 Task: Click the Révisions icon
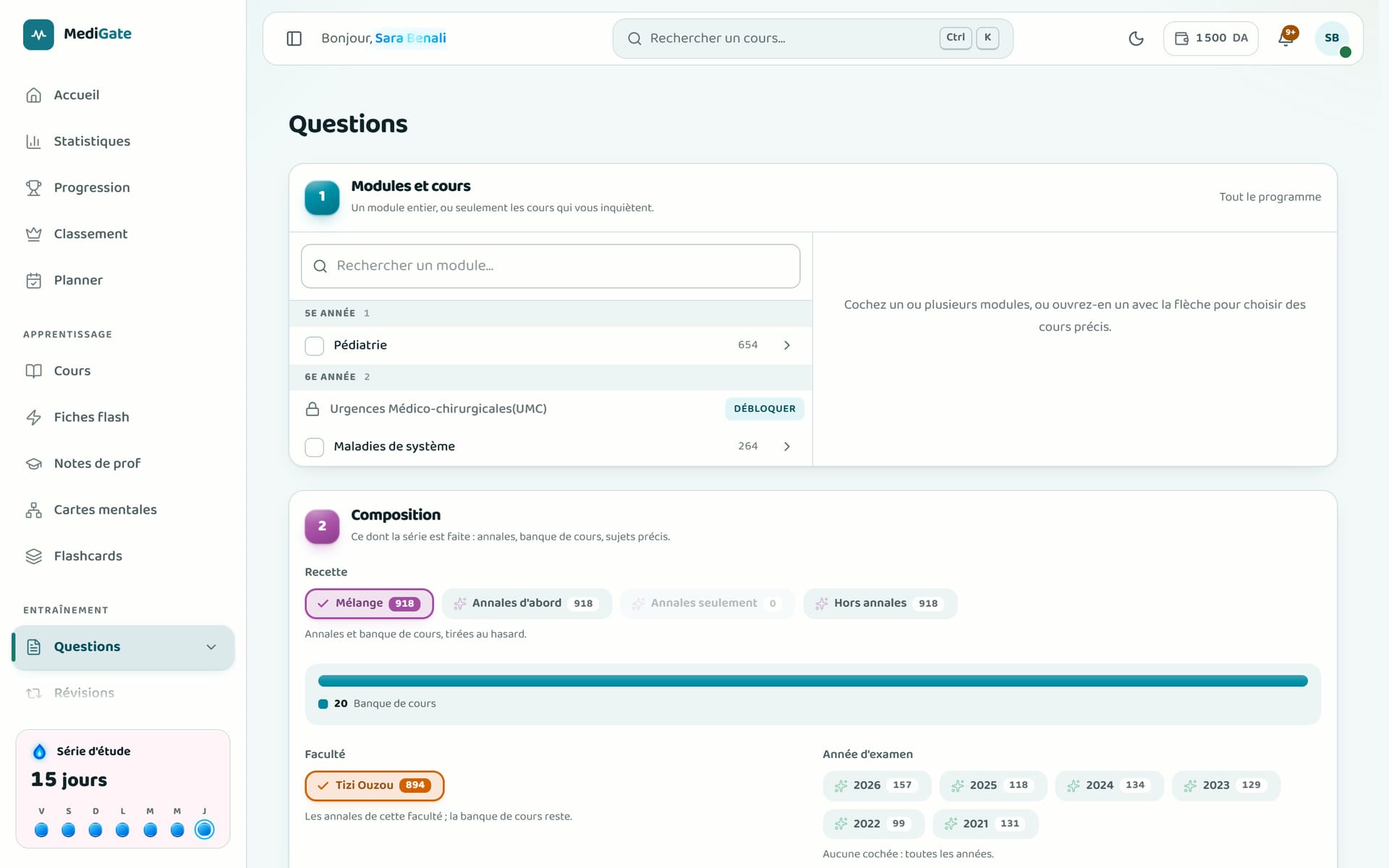(34, 693)
